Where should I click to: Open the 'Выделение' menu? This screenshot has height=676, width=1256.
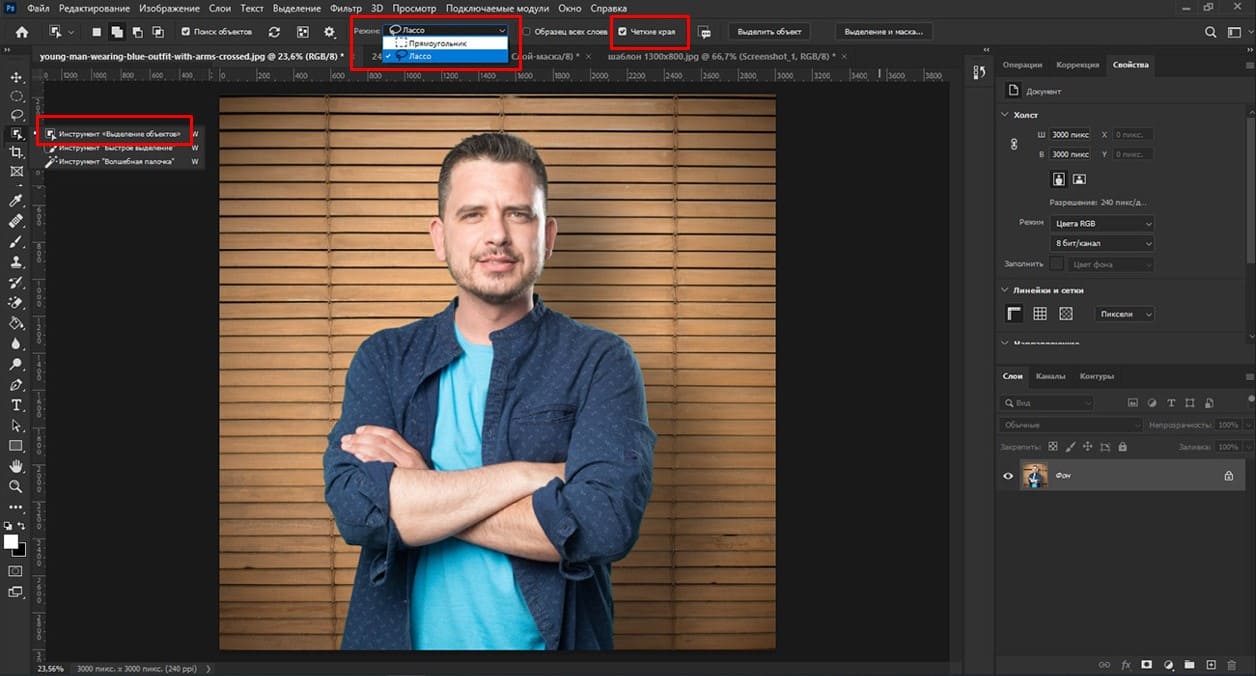point(297,8)
